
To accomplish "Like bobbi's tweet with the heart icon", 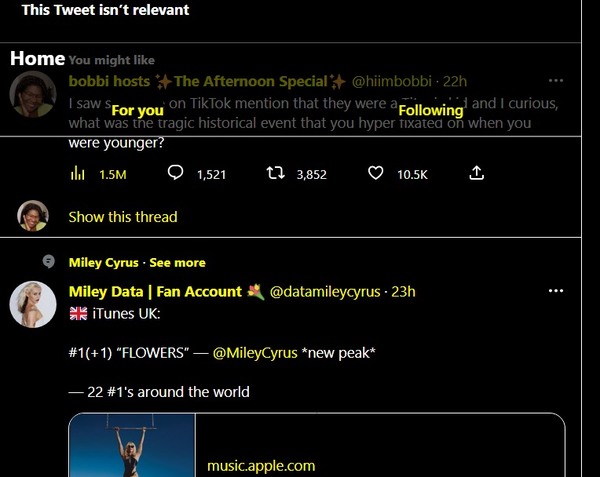I will pos(375,173).
